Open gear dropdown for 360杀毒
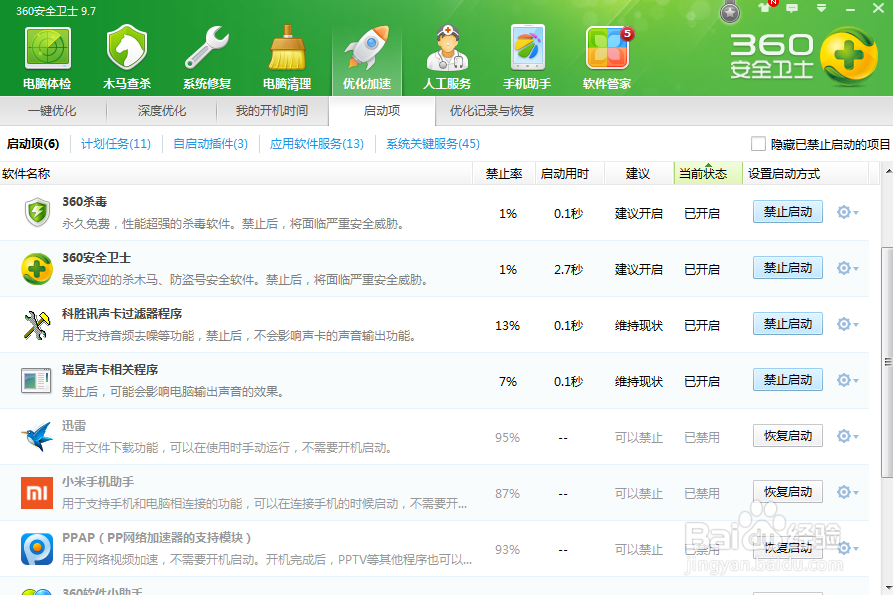Screen dimensions: 893x595 click(x=847, y=212)
